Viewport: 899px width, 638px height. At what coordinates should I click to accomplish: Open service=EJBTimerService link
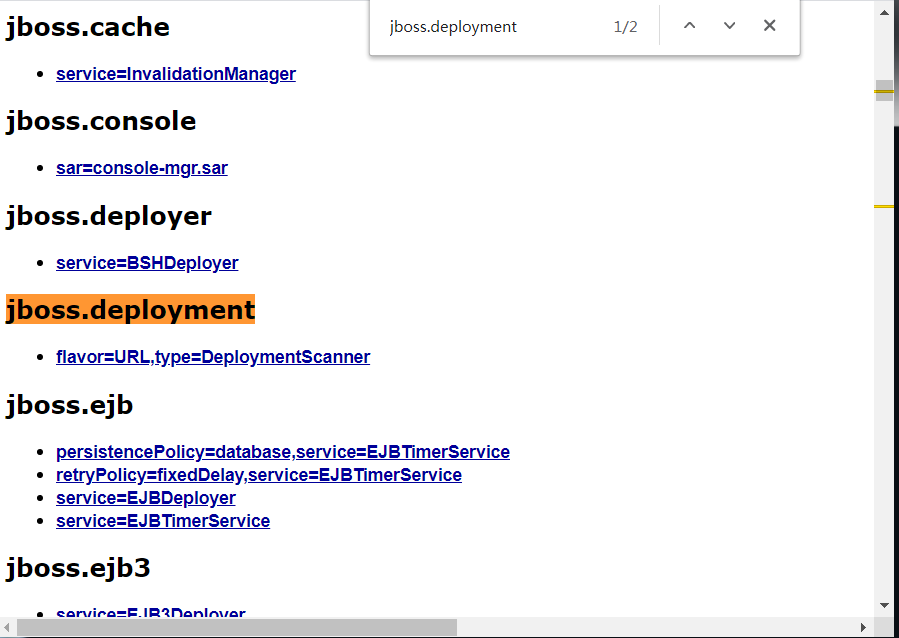[163, 521]
